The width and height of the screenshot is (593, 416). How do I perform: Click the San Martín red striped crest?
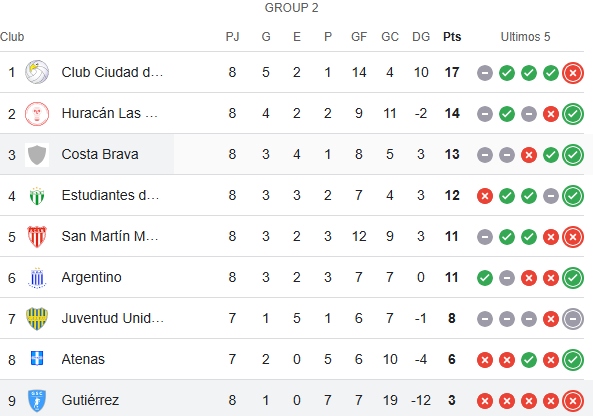point(37,236)
